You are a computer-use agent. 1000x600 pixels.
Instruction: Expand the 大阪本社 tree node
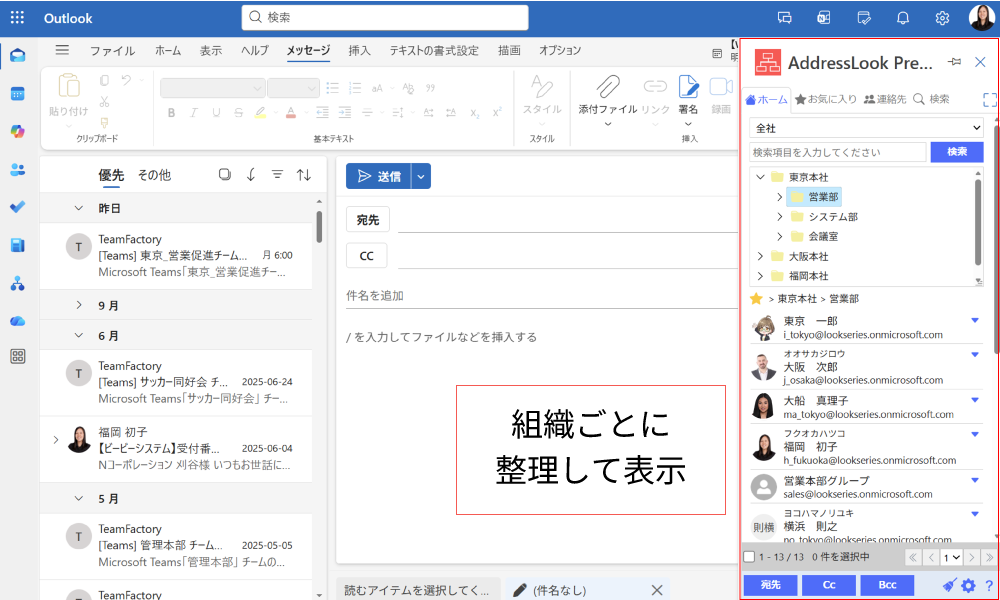point(761,257)
